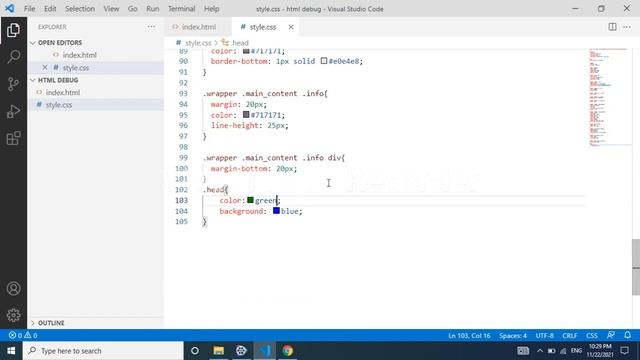Click the ENG language indicator
Image resolution: width=640 pixels, height=360 pixels.
tap(576, 351)
